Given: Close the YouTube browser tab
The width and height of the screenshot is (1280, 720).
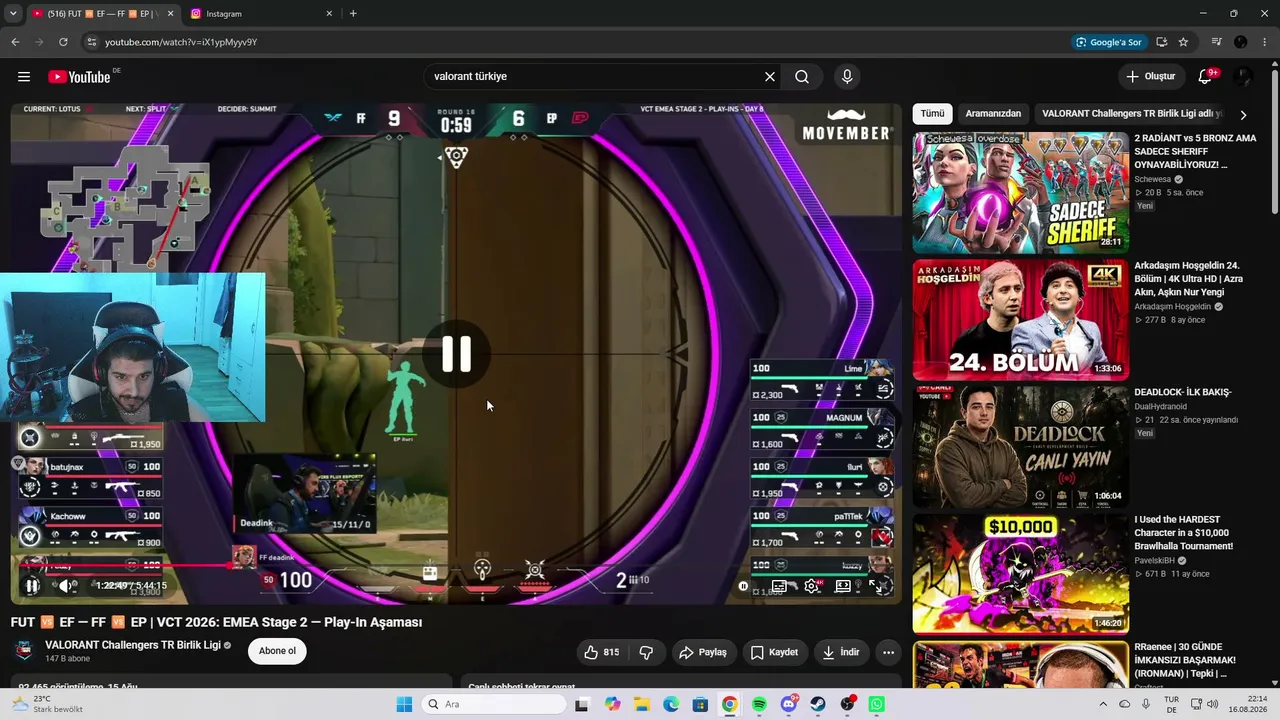Looking at the screenshot, I should (x=170, y=14).
